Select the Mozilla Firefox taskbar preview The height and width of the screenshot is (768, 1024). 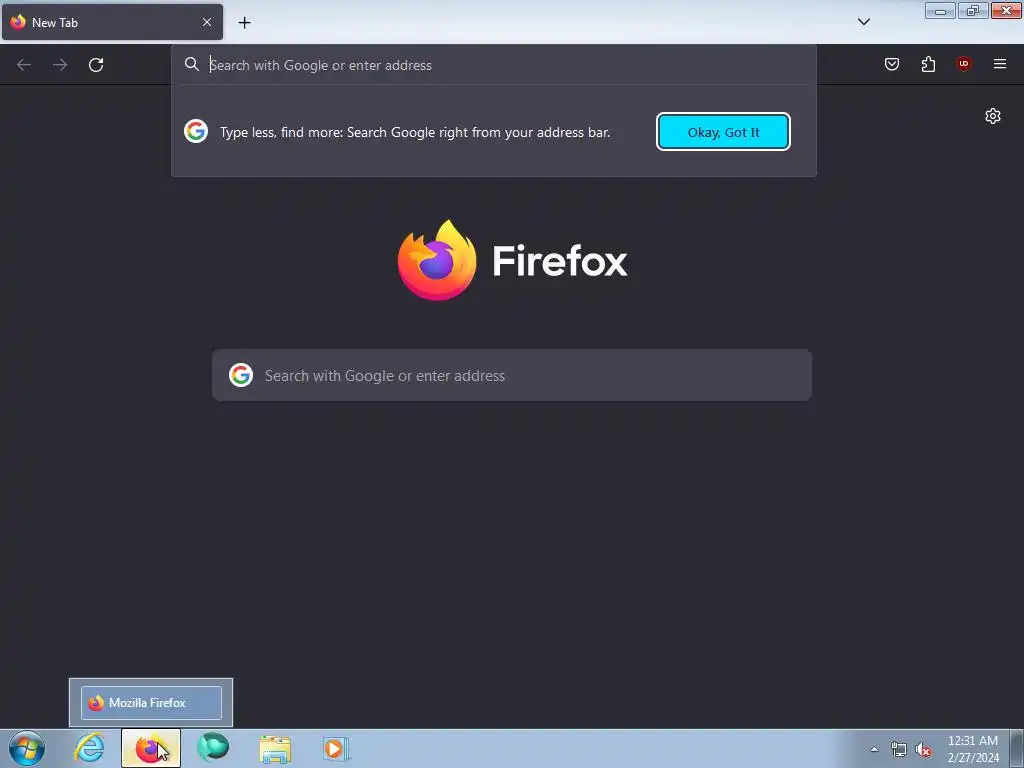[x=151, y=703]
